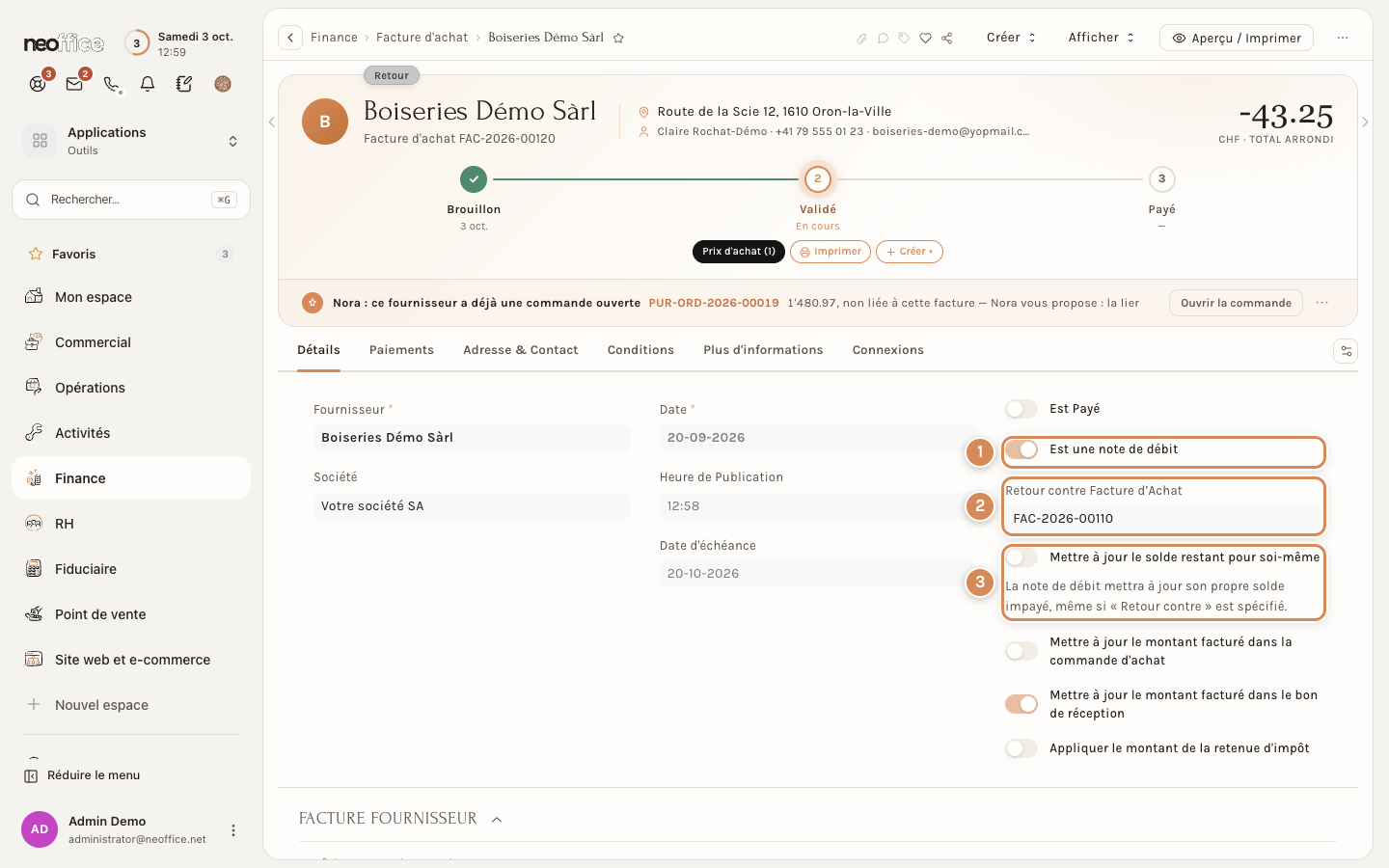The image size is (1389, 868).
Task: Click the round brown avatar icon
Action: point(223,84)
